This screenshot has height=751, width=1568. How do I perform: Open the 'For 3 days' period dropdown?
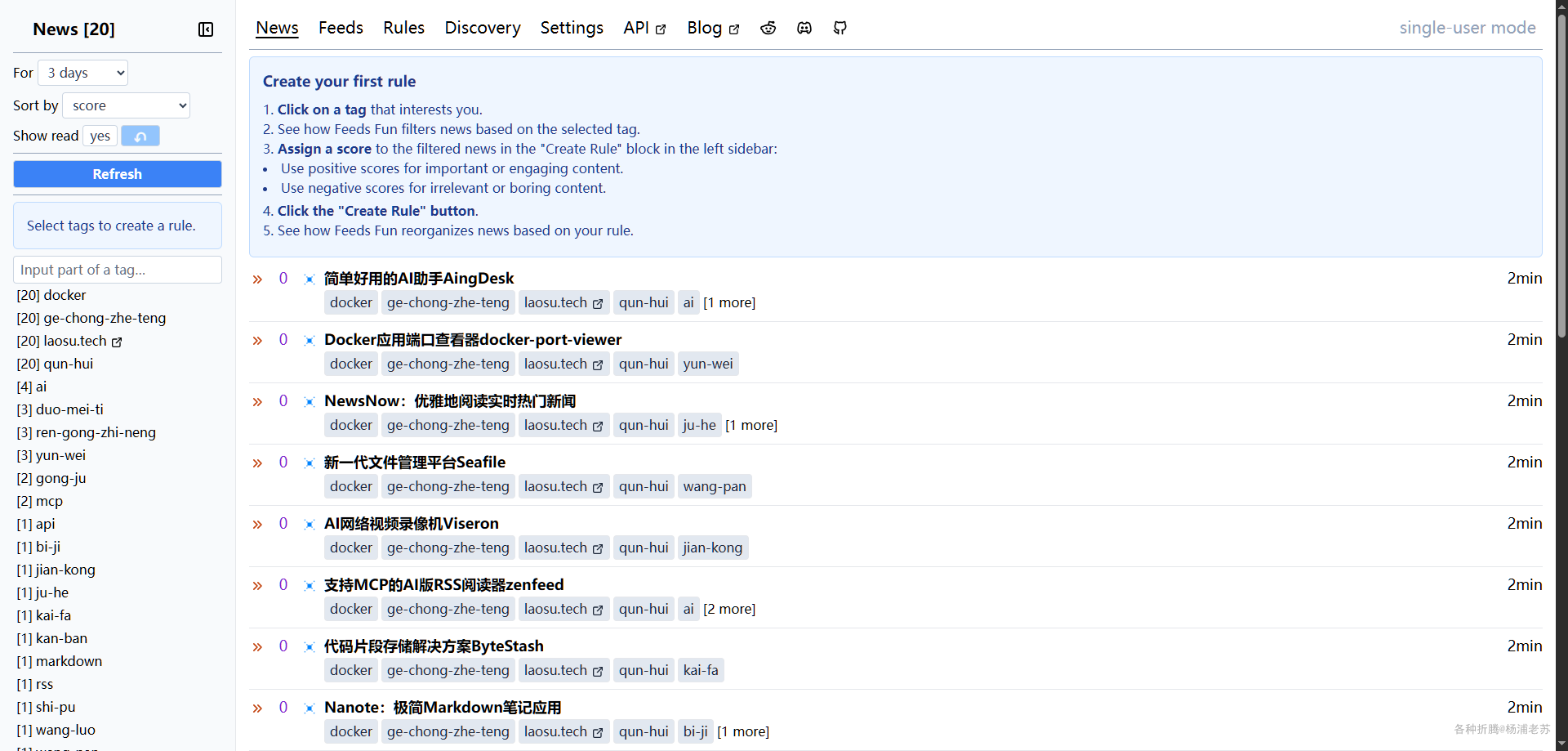[x=83, y=73]
